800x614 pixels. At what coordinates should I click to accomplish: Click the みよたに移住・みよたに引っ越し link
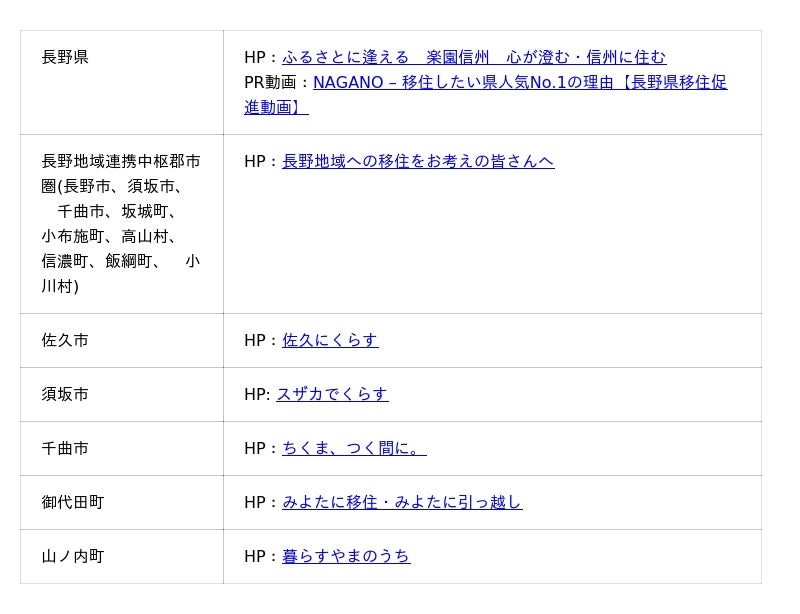(x=401, y=502)
